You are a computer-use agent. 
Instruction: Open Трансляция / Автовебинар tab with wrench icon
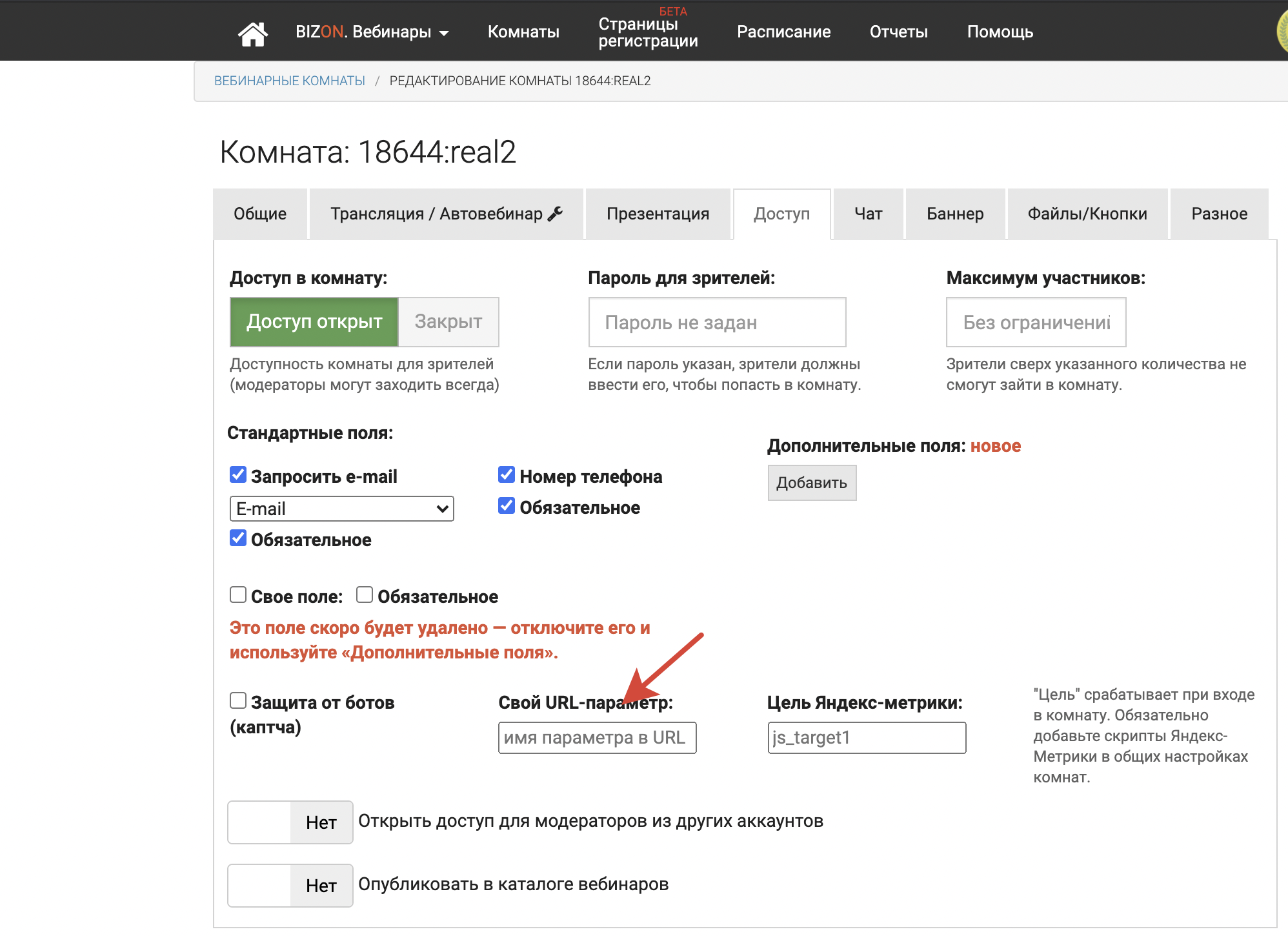pyautogui.click(x=446, y=214)
